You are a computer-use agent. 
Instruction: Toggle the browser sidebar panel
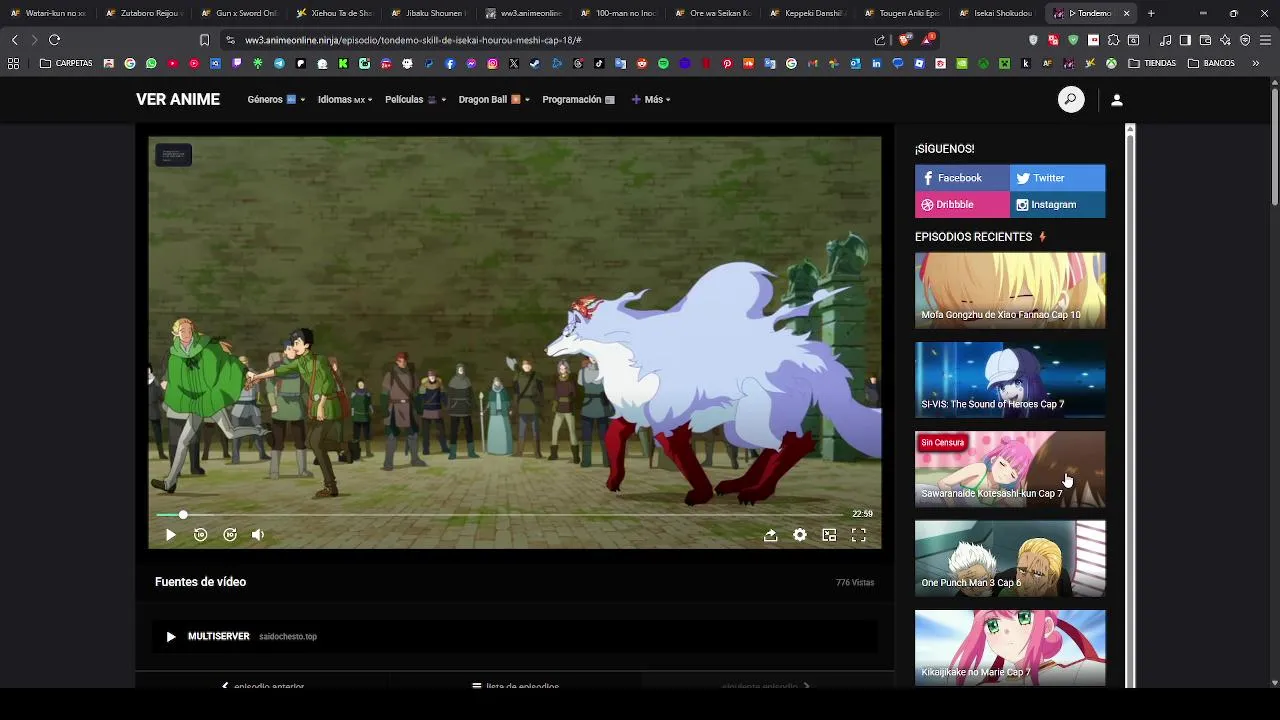(x=1185, y=40)
